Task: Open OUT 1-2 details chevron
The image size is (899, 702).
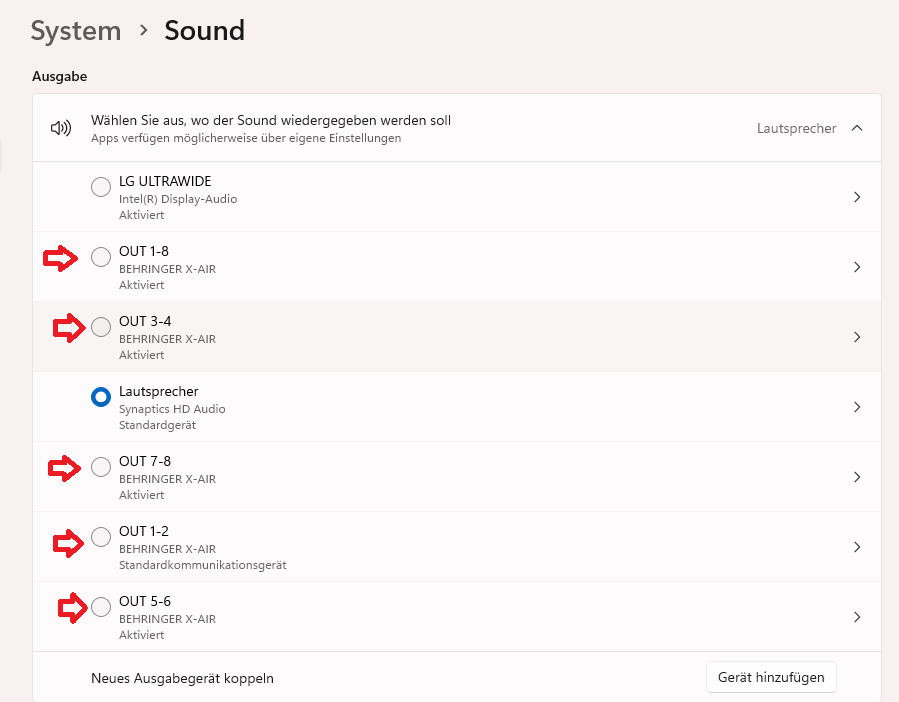Action: pos(857,547)
